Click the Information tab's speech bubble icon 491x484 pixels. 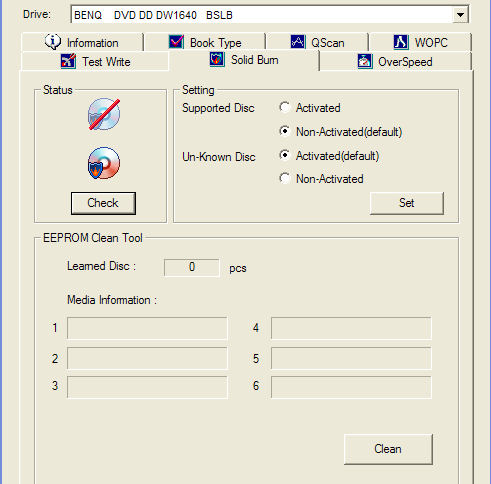tap(53, 42)
